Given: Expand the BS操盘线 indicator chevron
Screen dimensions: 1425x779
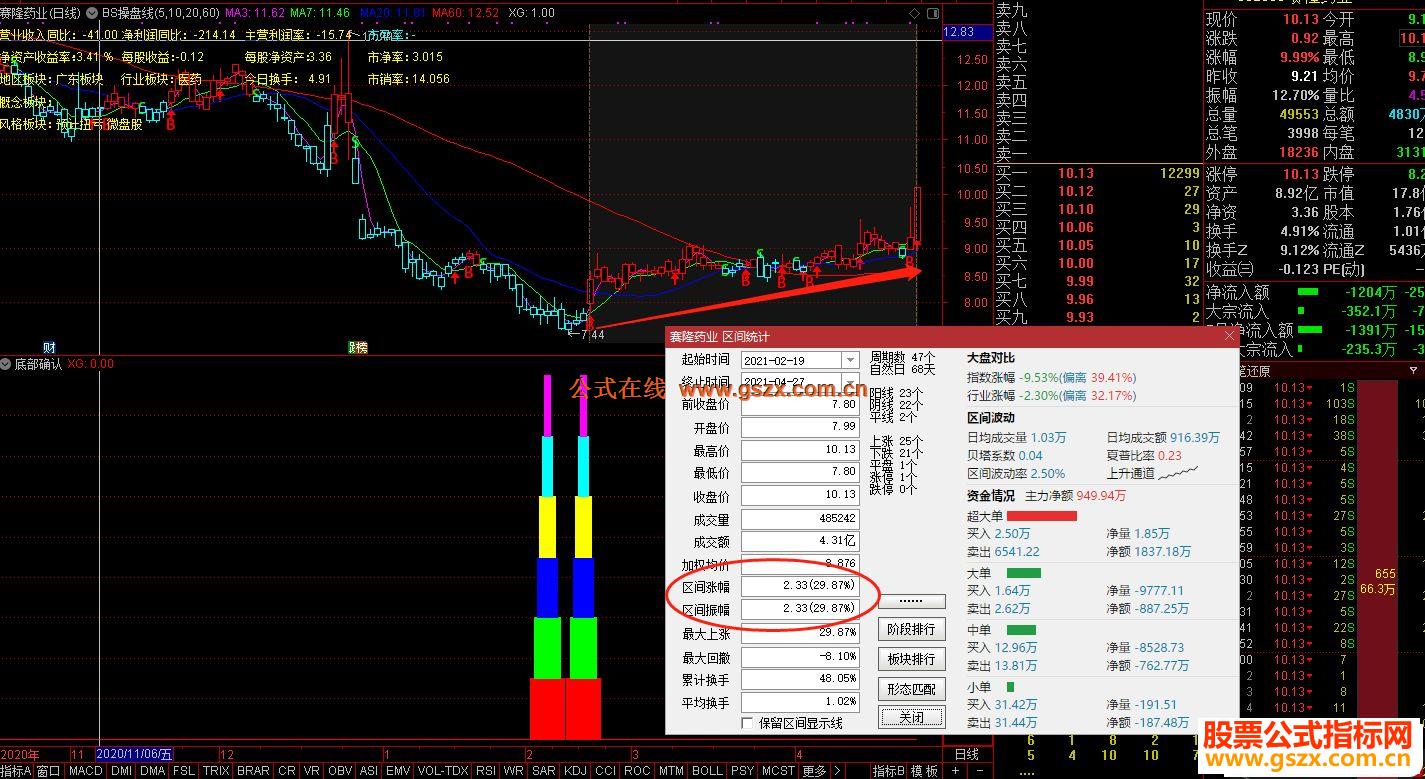Looking at the screenshot, I should (94, 13).
